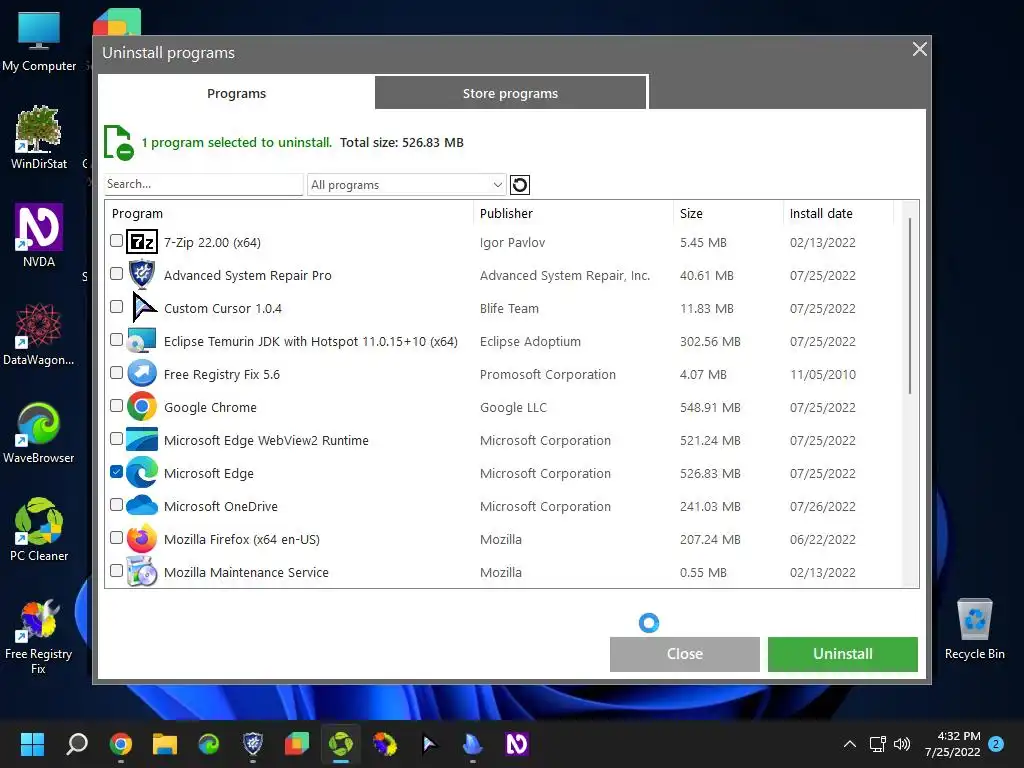The height and width of the screenshot is (768, 1024).
Task: Click the program list vertical scrollbar
Action: (910, 306)
